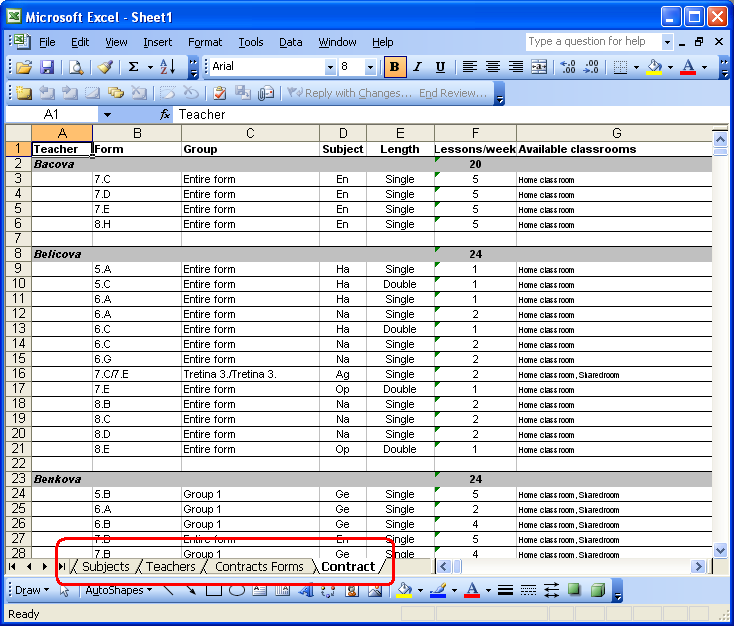Click the Save icon in the toolbar
The image size is (734, 626).
[x=47, y=67]
